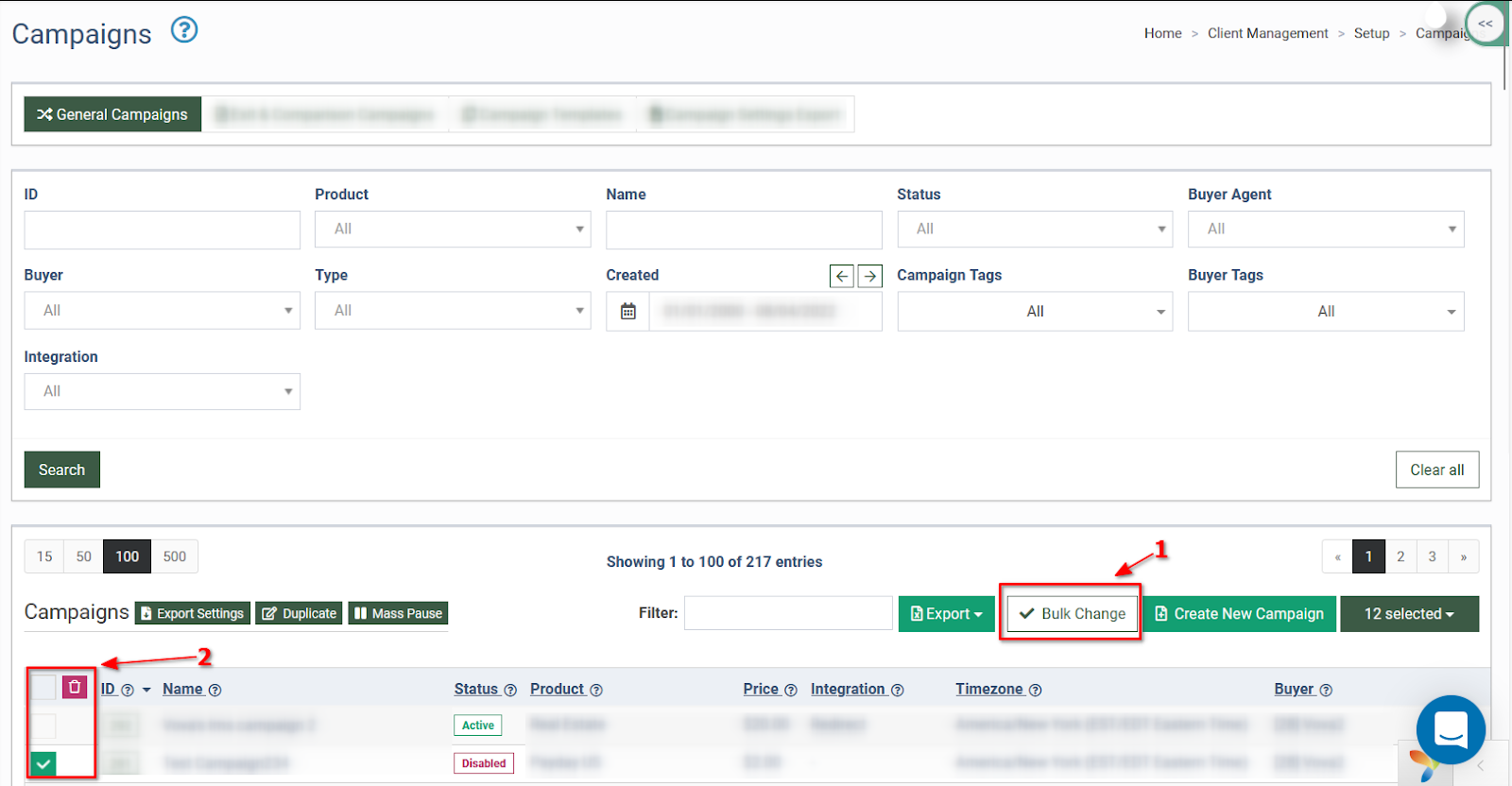This screenshot has height=786, width=1512.
Task: Click the next date range arrow
Action: point(869,276)
